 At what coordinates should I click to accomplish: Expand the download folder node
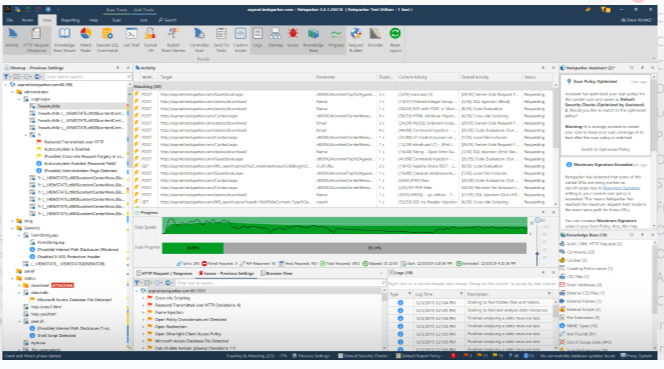pos(19,286)
